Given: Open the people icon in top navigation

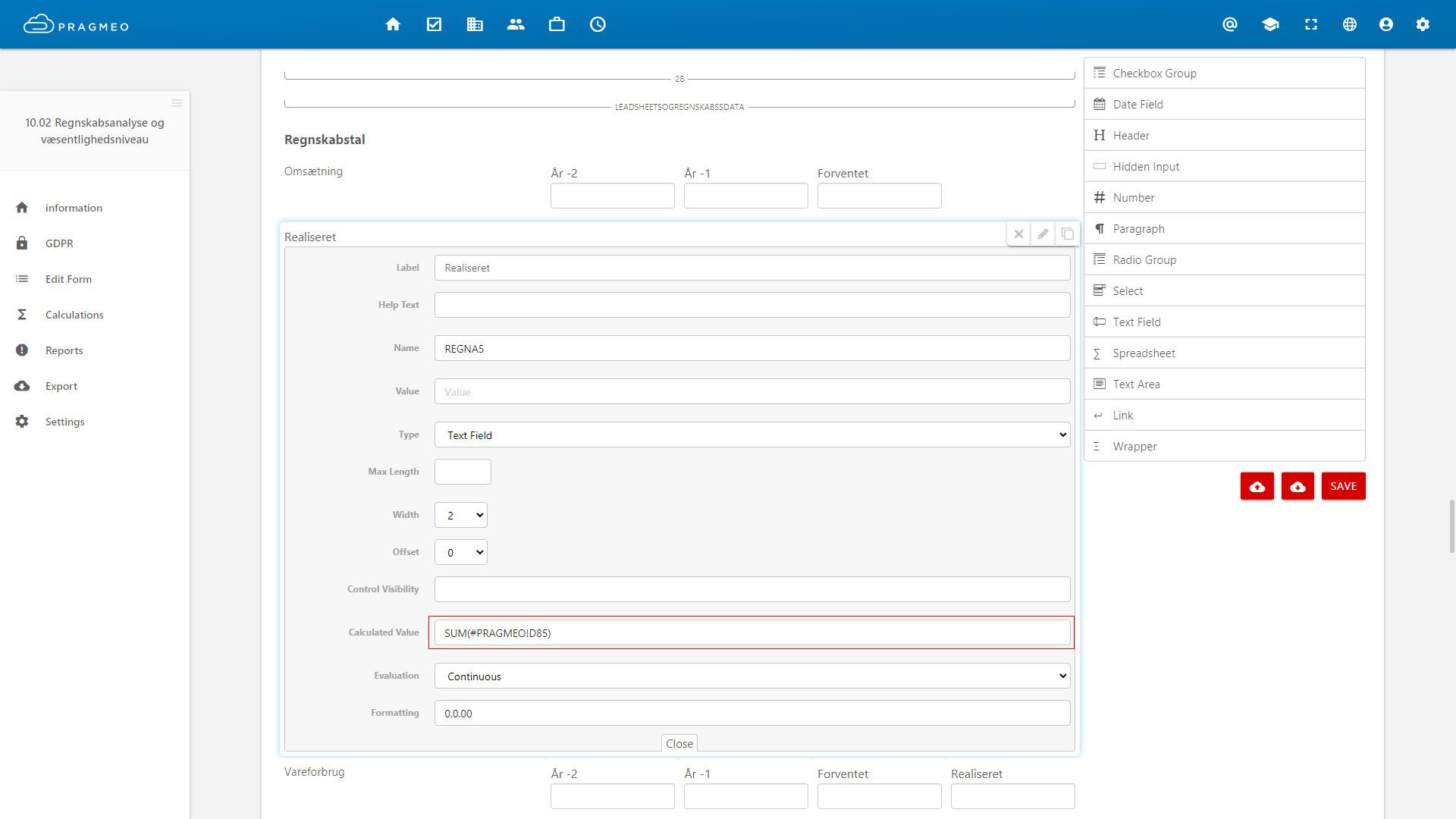Looking at the screenshot, I should click(x=516, y=24).
